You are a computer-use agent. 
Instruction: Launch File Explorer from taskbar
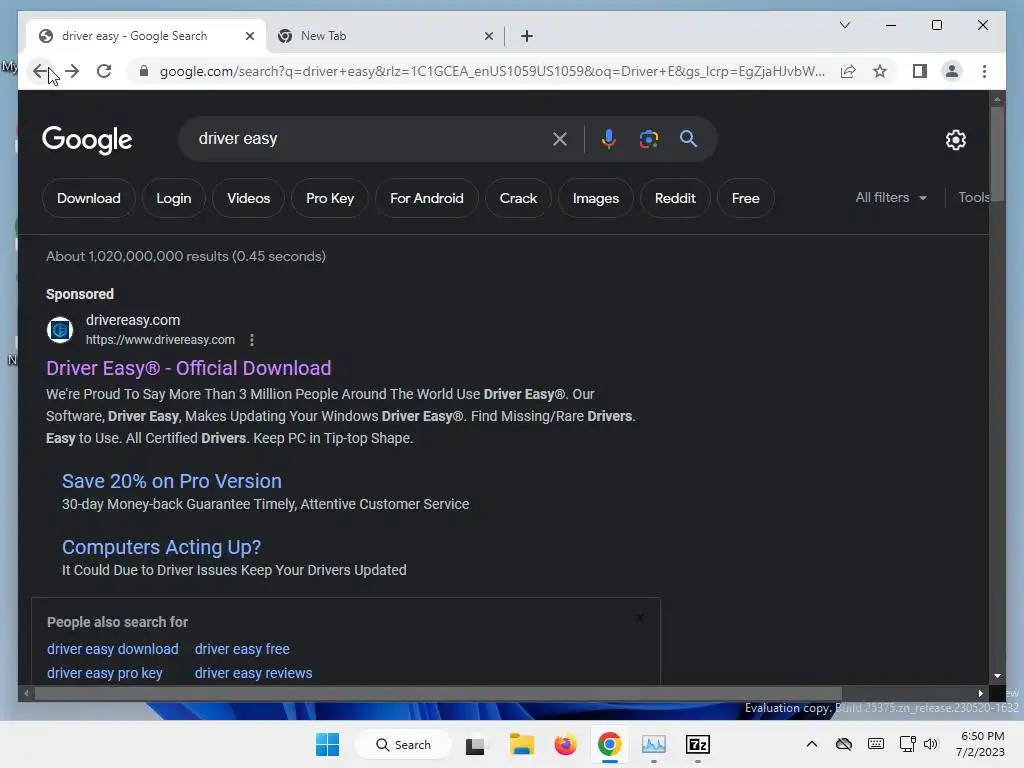[x=522, y=744]
